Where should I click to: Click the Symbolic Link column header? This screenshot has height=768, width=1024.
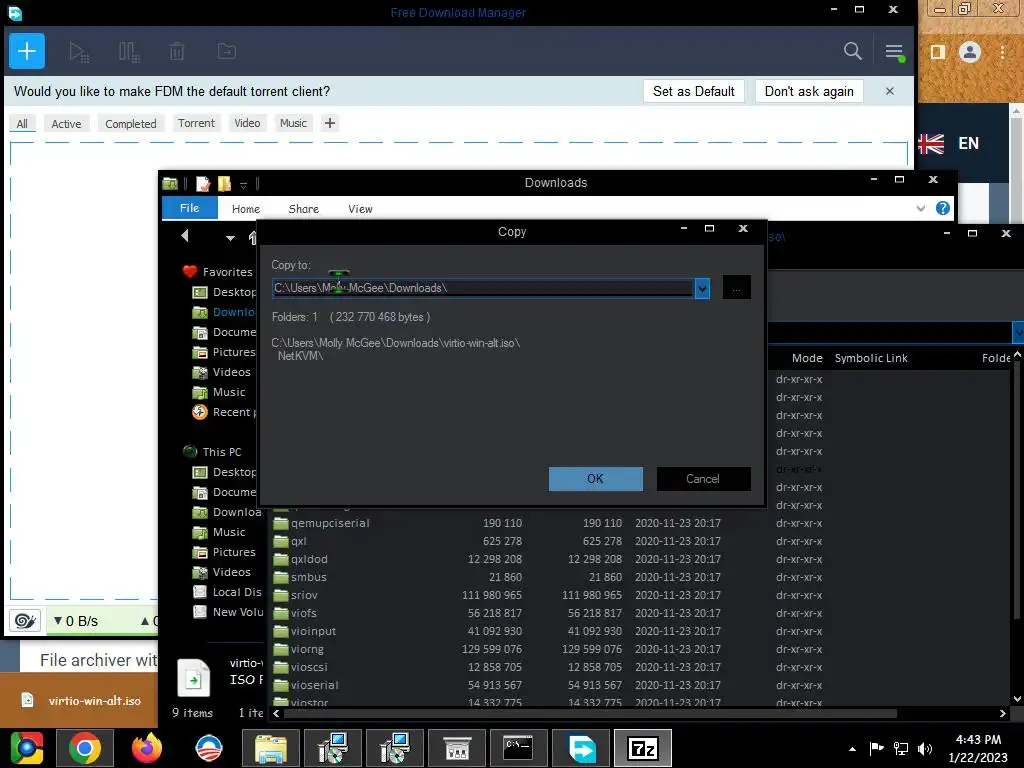click(871, 358)
